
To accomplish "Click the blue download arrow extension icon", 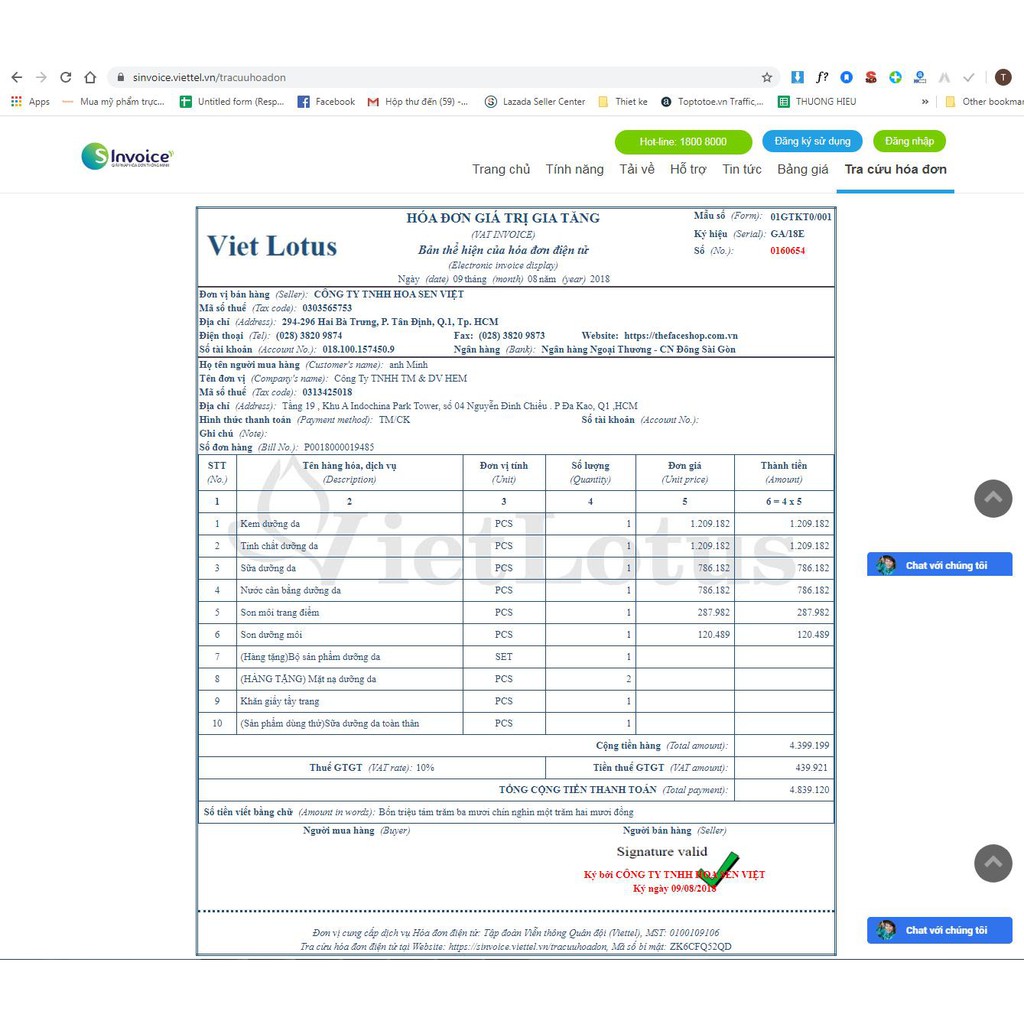I will pos(797,77).
